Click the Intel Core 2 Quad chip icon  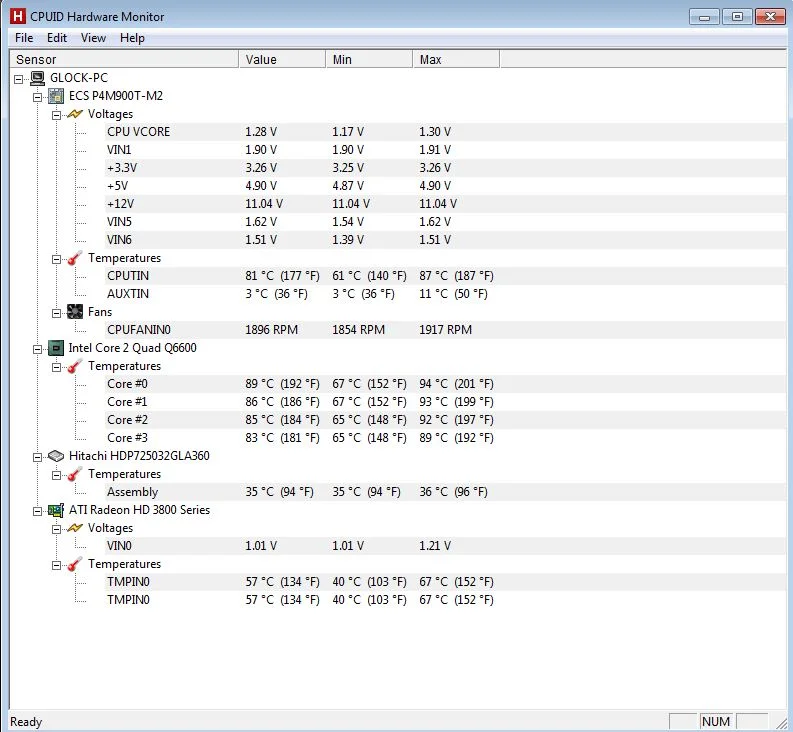(56, 348)
